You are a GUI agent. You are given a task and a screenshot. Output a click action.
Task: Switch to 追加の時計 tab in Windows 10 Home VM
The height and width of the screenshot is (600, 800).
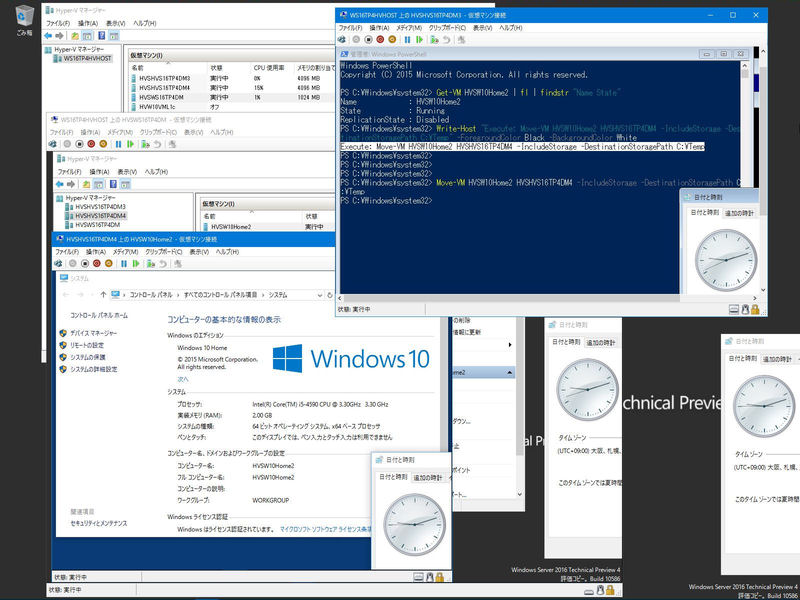click(x=428, y=478)
